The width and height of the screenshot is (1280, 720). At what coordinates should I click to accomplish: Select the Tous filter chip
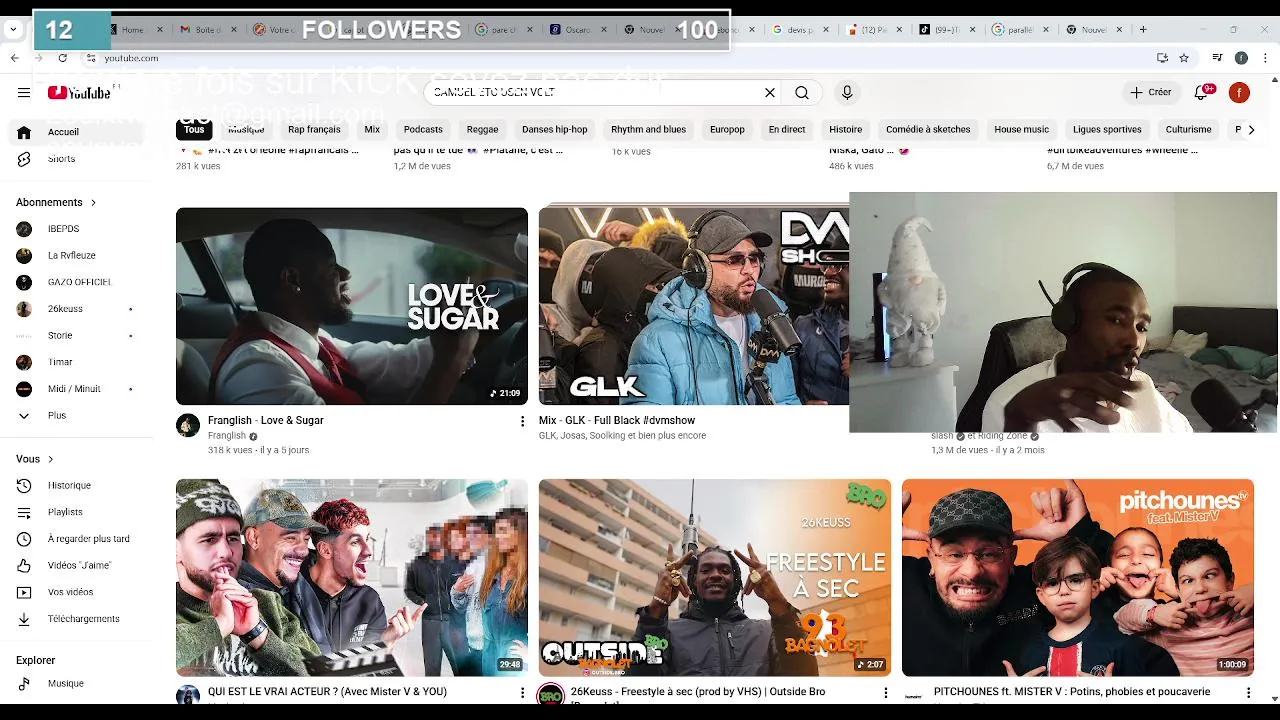click(x=194, y=129)
